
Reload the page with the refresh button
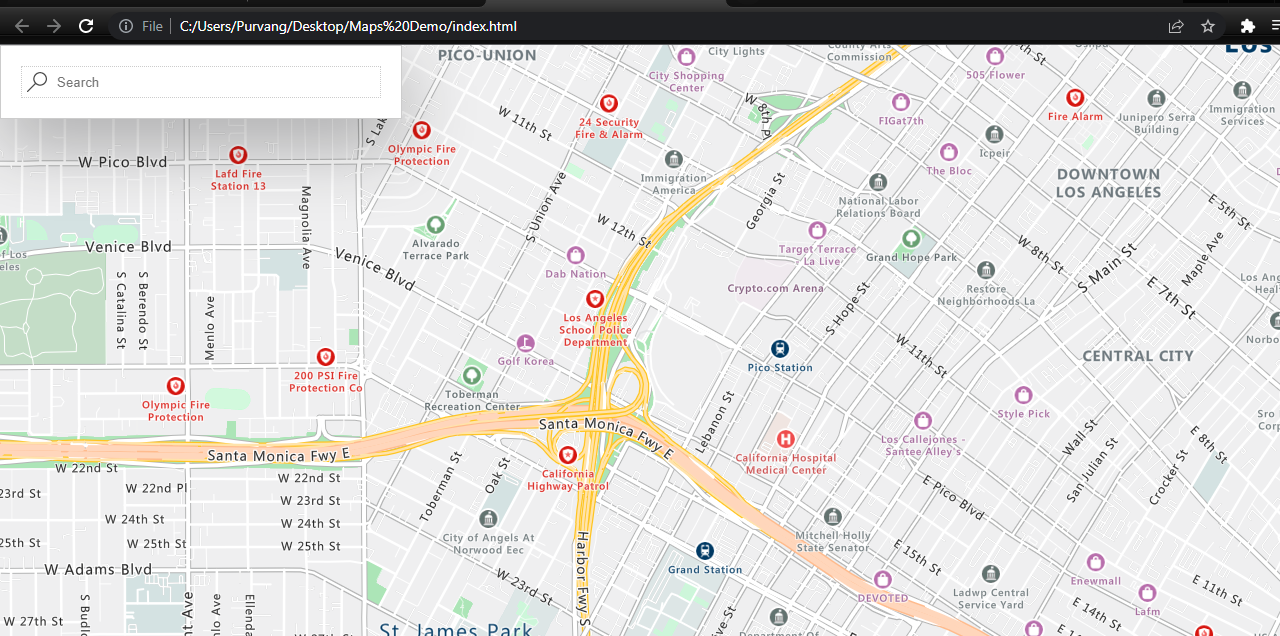(x=86, y=26)
